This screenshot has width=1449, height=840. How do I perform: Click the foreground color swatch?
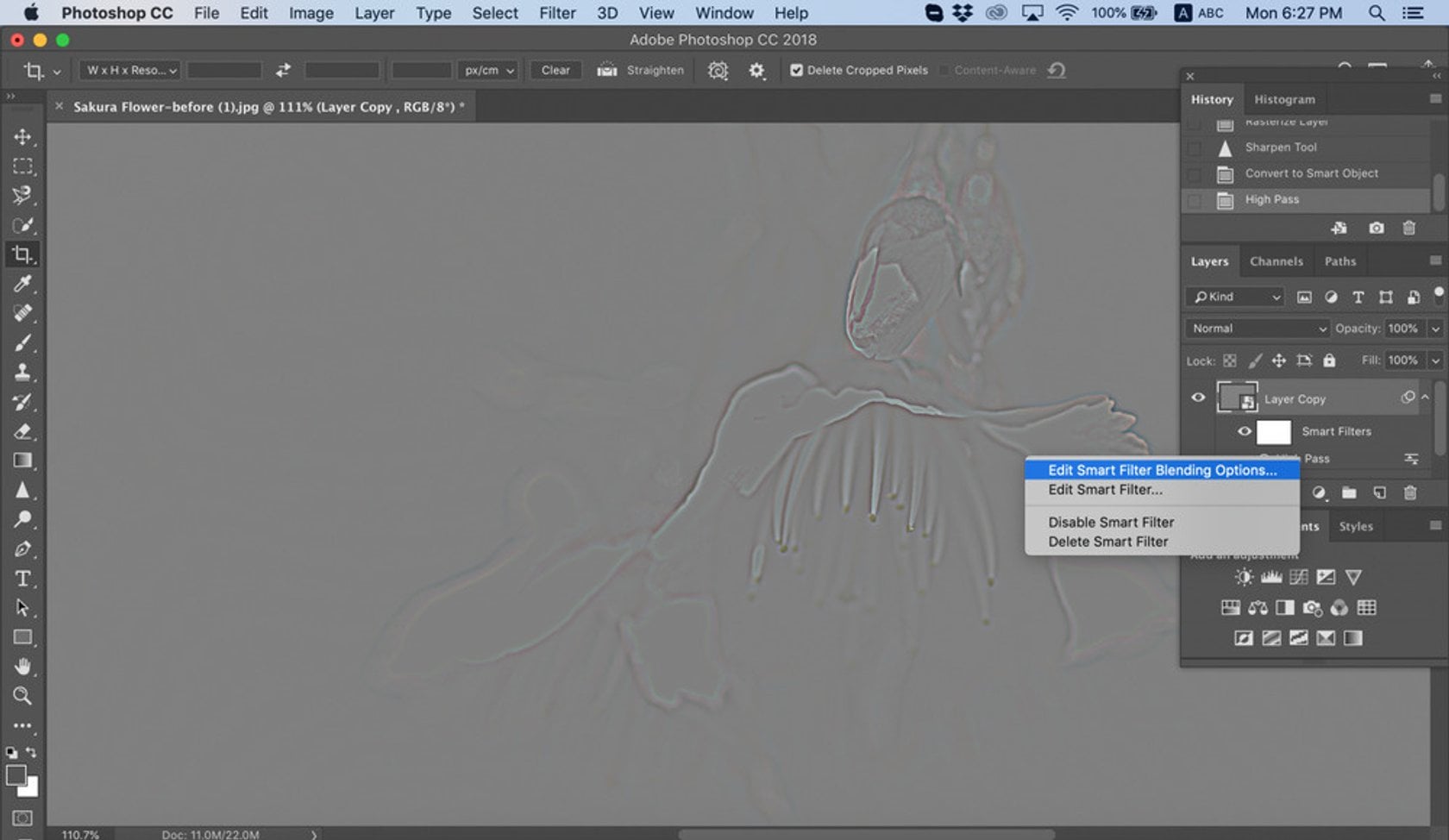pyautogui.click(x=16, y=774)
